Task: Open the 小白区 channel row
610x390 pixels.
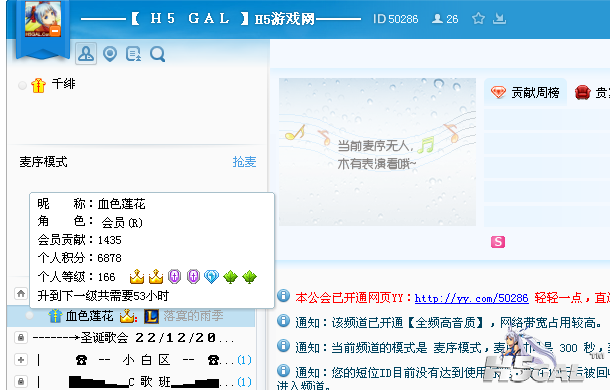Action: click(x=144, y=360)
